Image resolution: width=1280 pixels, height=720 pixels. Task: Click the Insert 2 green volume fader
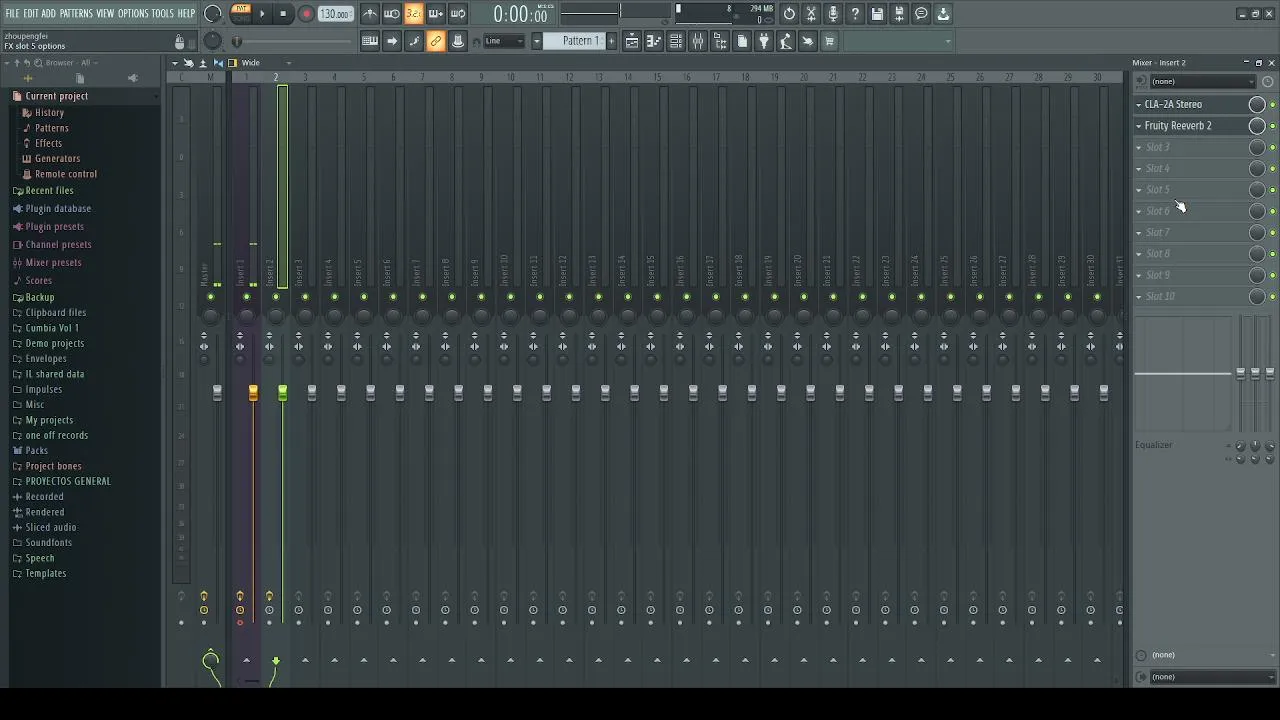pos(283,394)
